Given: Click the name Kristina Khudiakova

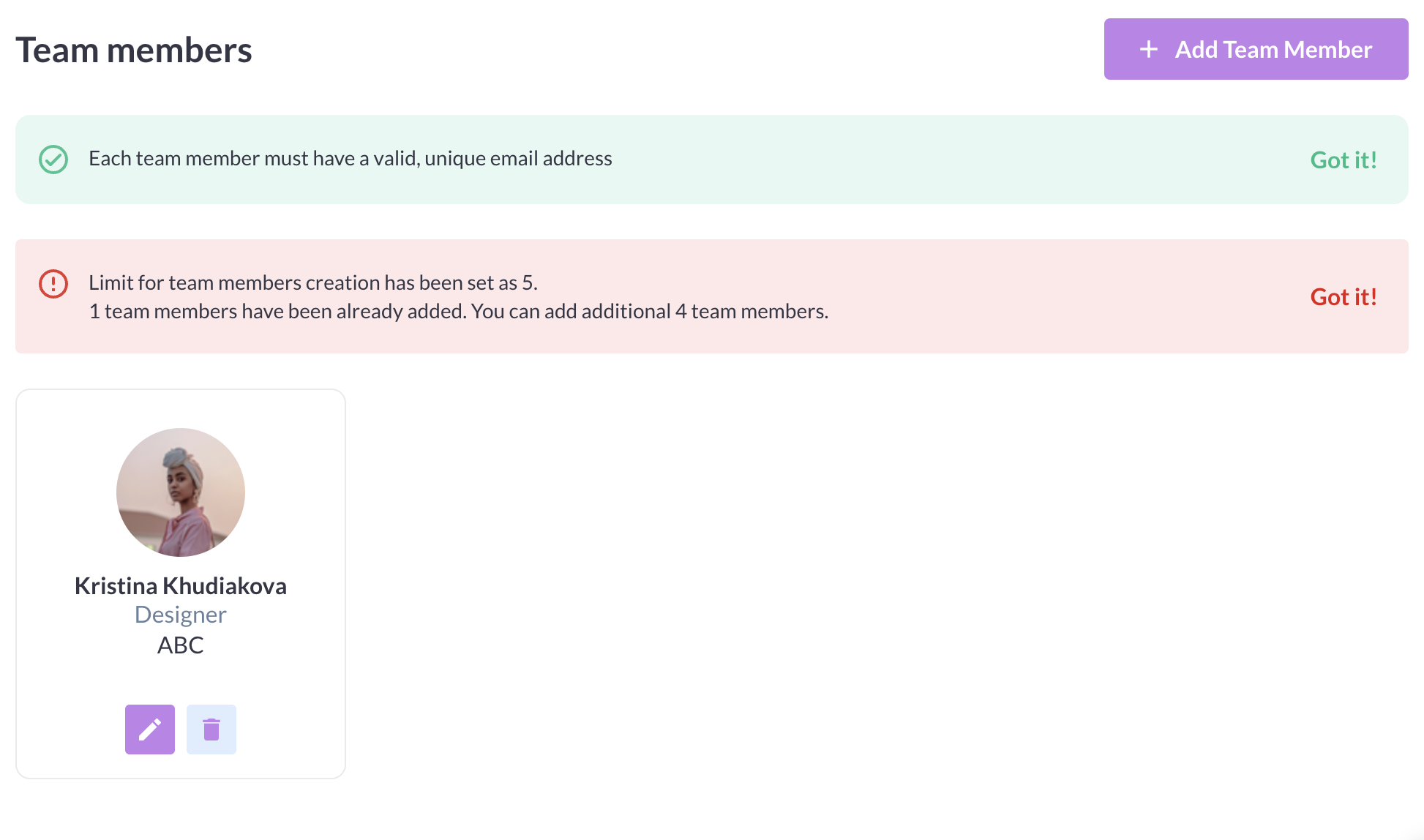Looking at the screenshot, I should (181, 586).
